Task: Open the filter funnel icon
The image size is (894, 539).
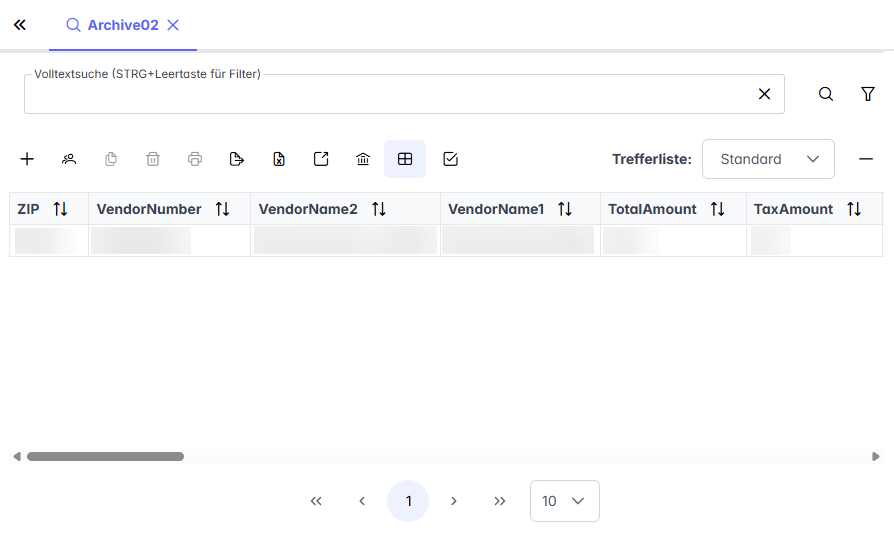Action: (868, 94)
